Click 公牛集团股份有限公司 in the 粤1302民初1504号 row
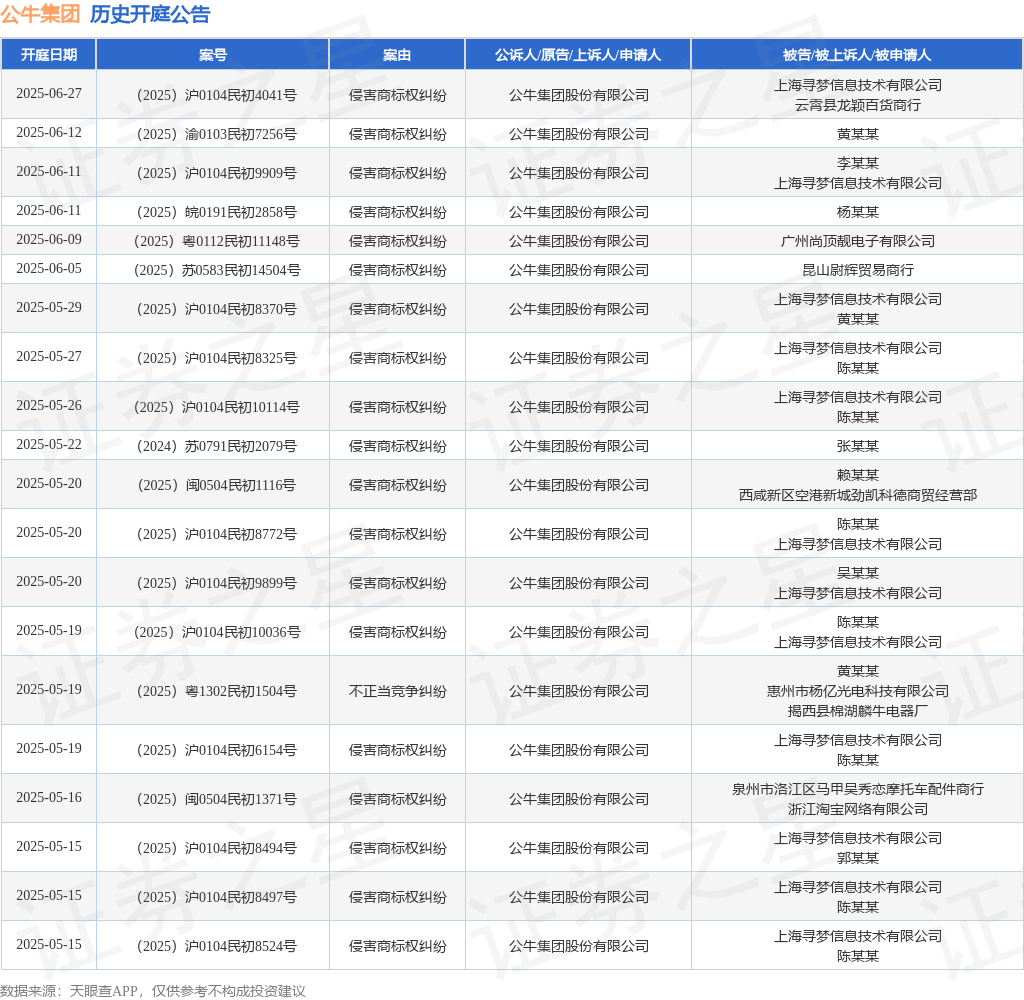This screenshot has width=1024, height=1000. [x=579, y=692]
